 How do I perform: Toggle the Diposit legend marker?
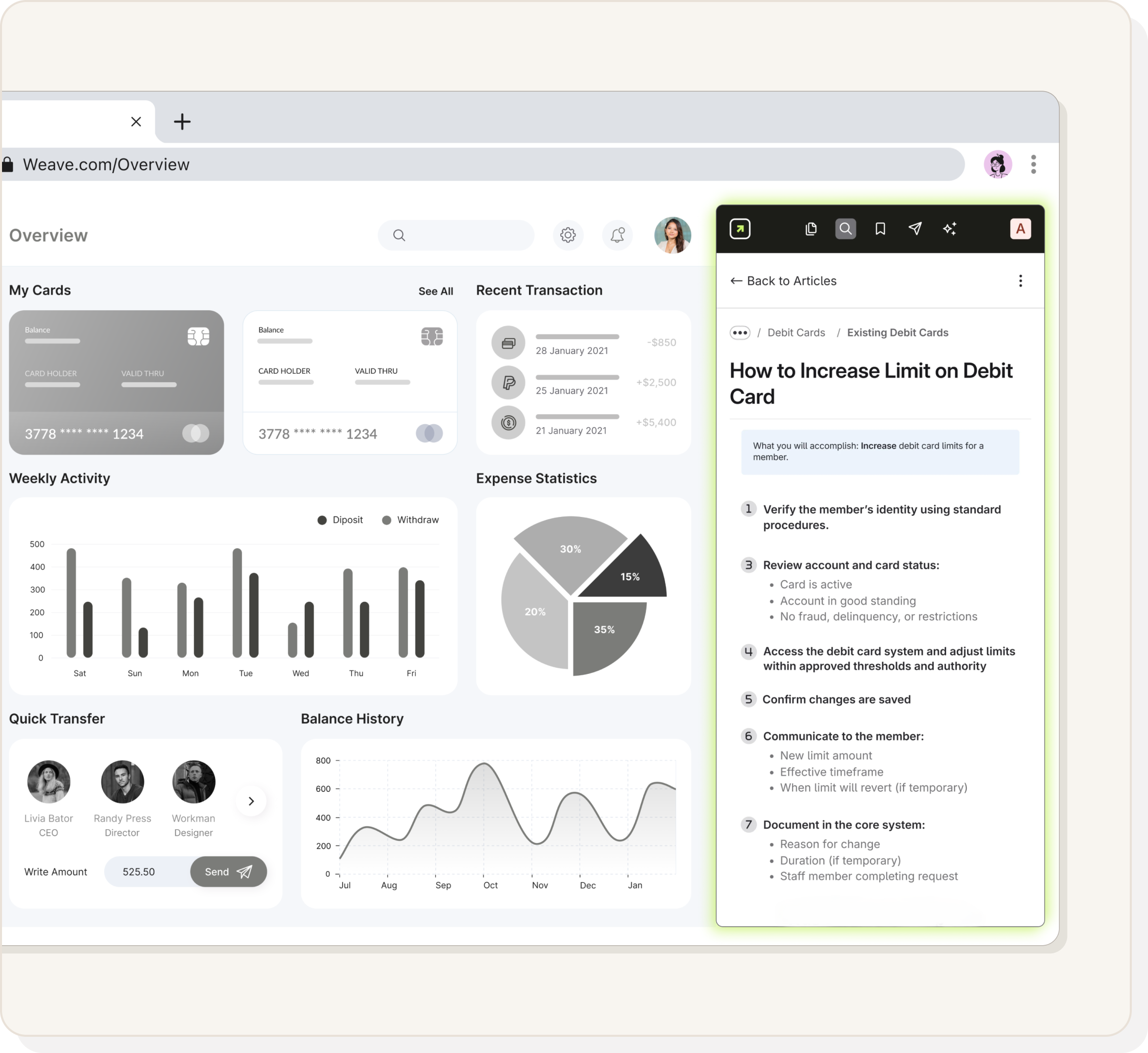point(322,520)
